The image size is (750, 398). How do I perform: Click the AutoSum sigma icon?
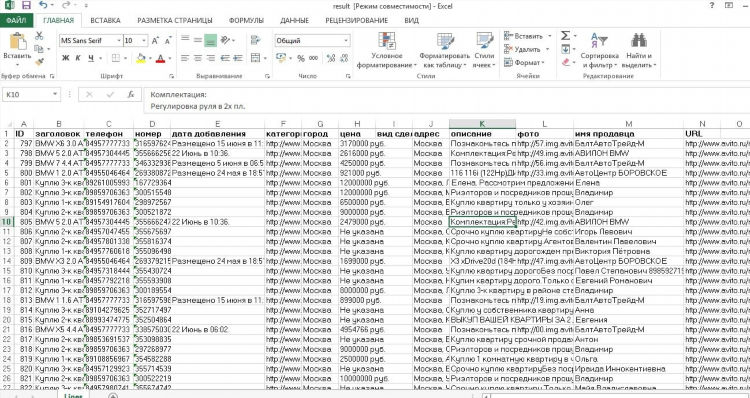565,36
